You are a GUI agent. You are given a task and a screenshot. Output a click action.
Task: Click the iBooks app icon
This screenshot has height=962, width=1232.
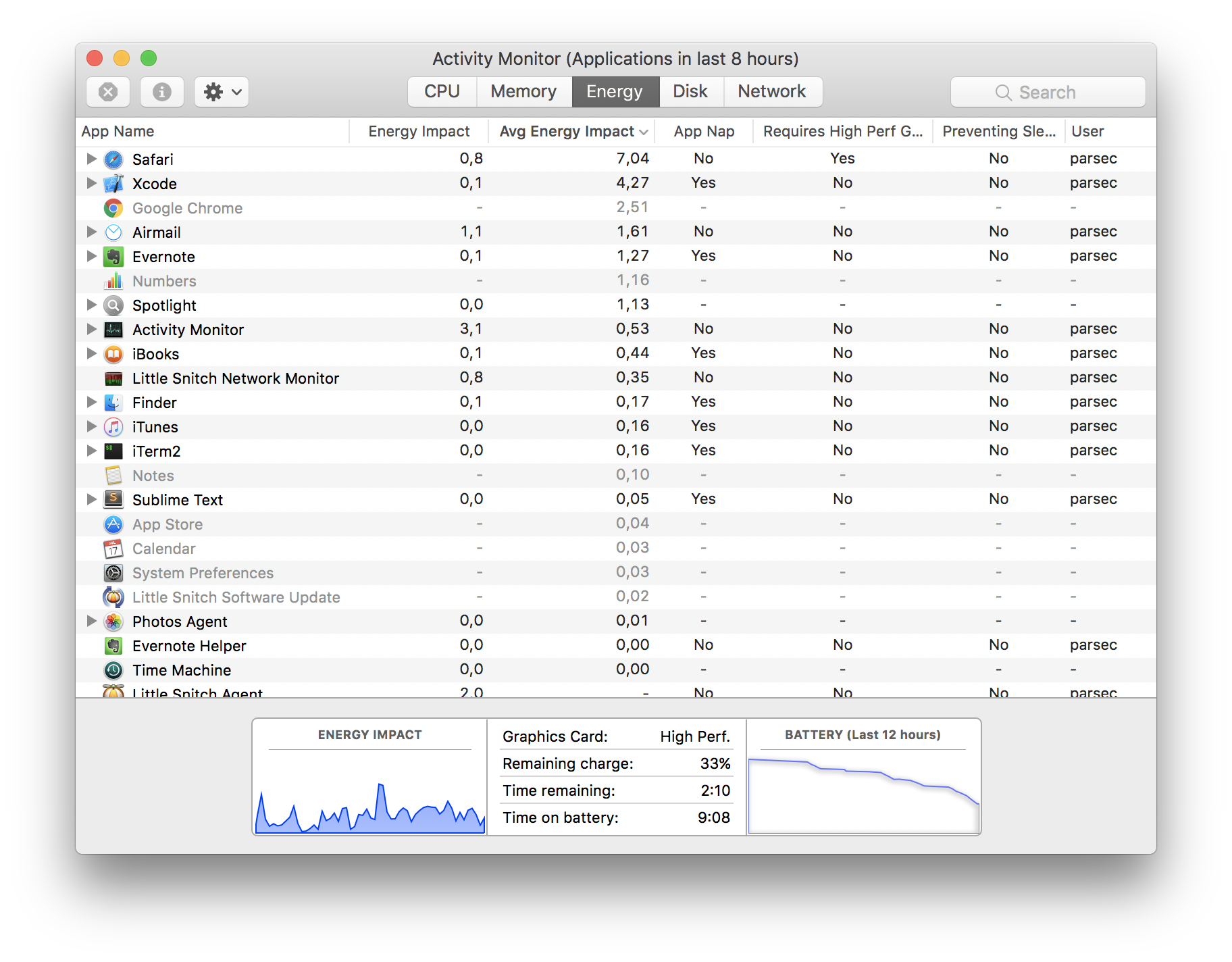113,354
